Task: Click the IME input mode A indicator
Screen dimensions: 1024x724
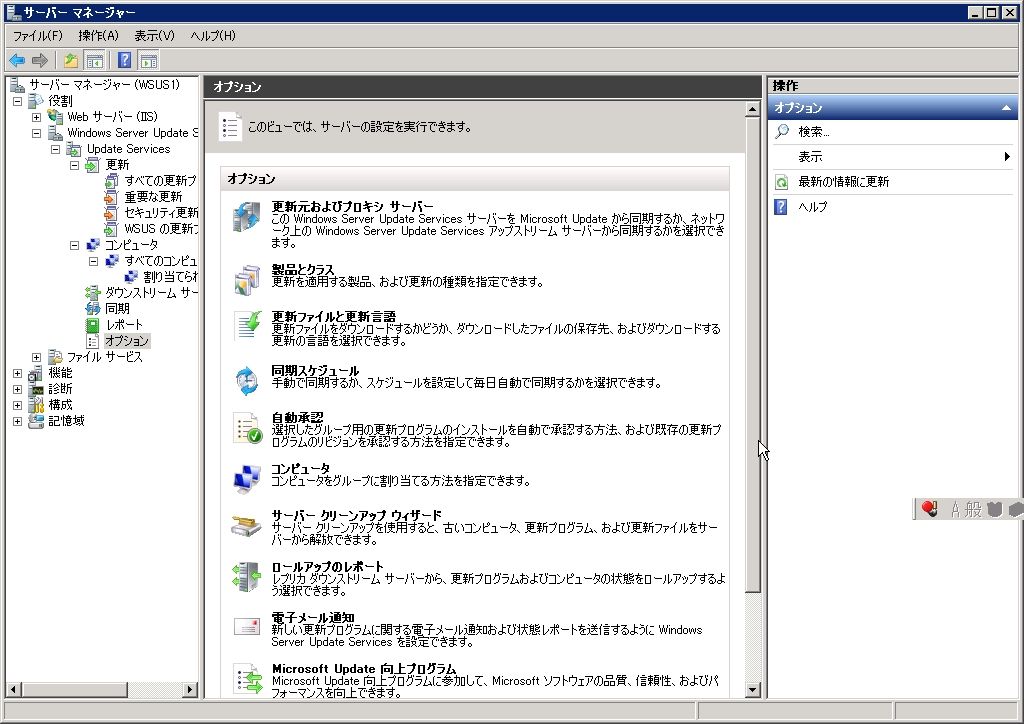Action: click(955, 509)
